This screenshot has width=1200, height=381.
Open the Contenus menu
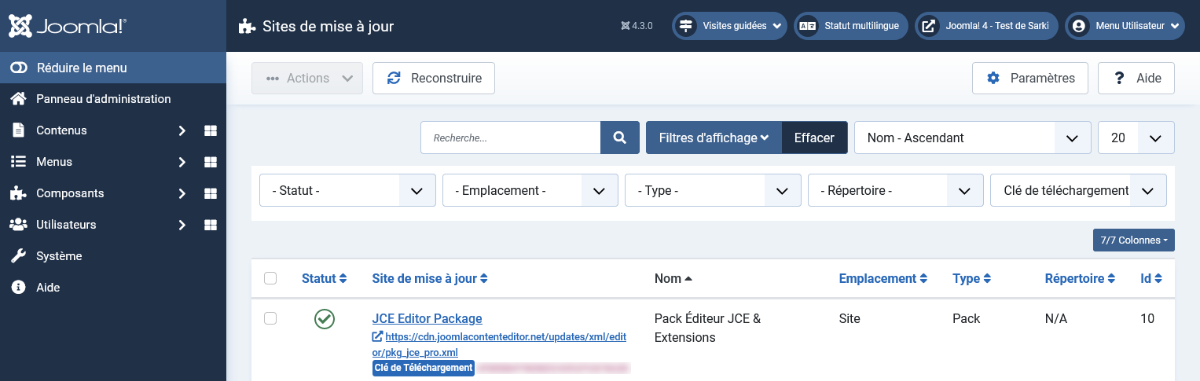[62, 130]
